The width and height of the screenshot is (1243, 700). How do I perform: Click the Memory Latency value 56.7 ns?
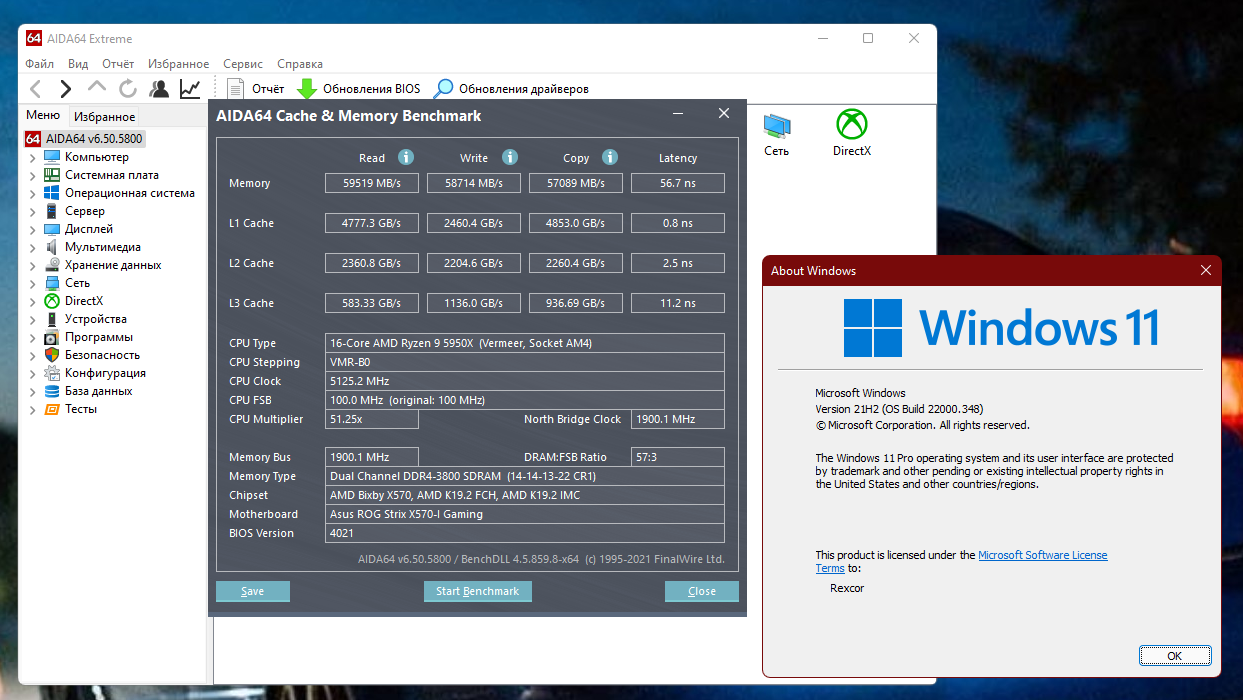tap(678, 183)
